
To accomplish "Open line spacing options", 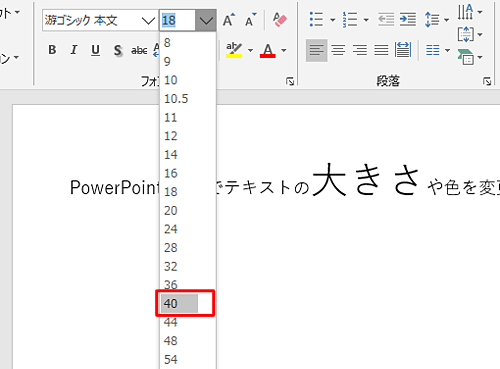I will [437, 19].
